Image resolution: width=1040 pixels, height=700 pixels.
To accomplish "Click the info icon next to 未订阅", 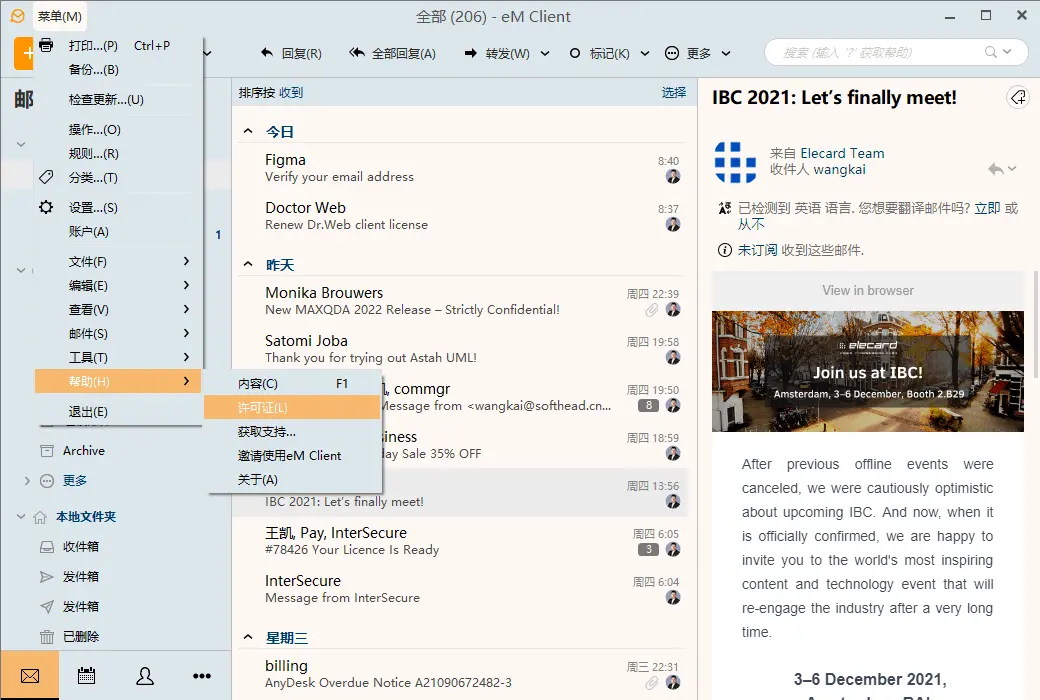I will coord(725,250).
